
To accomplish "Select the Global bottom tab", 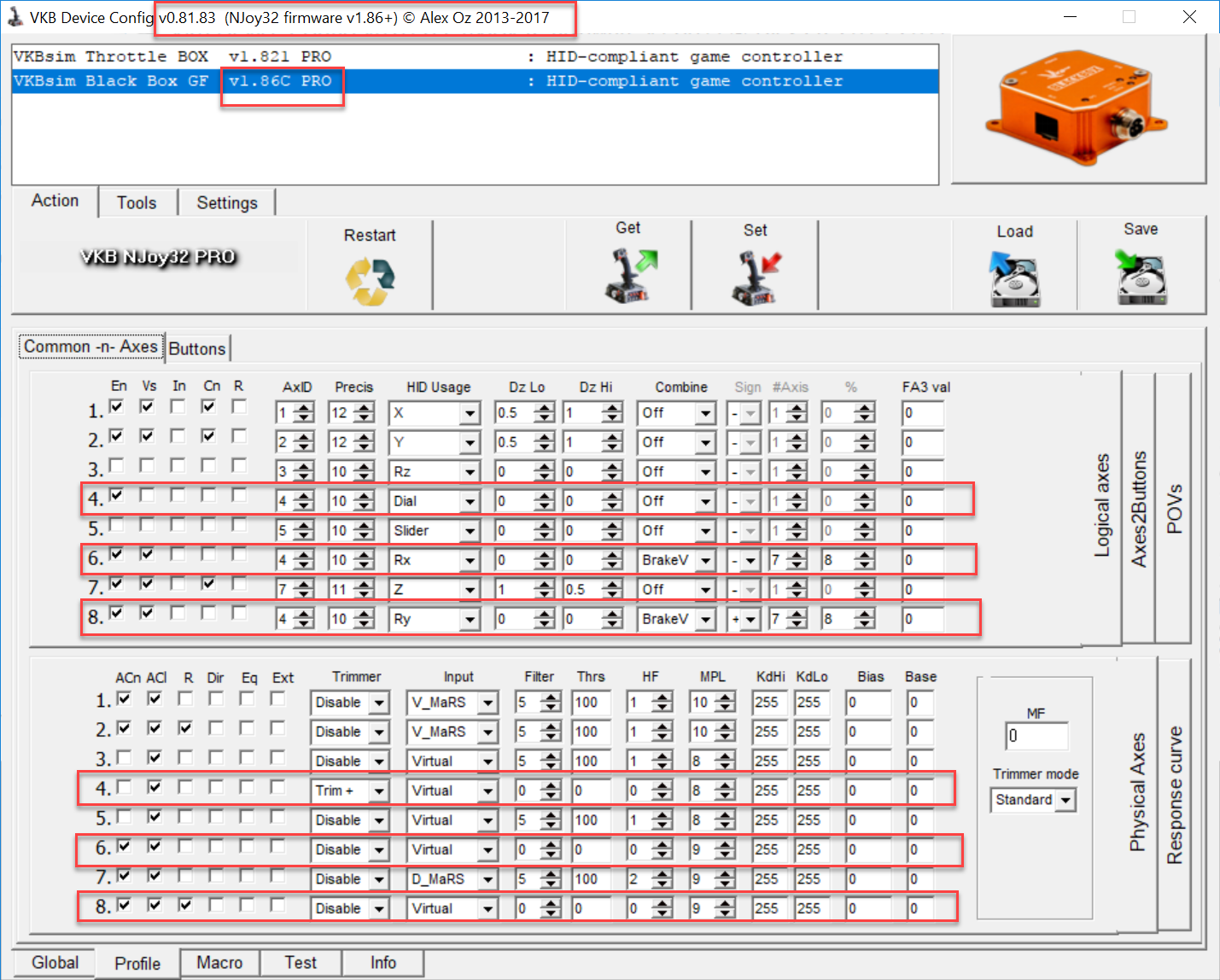I will pos(55,963).
